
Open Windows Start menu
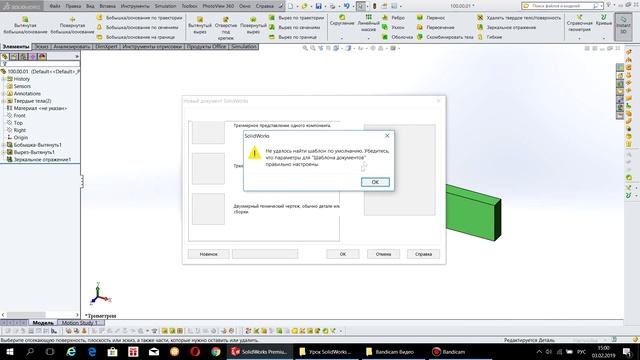click(x=10, y=351)
